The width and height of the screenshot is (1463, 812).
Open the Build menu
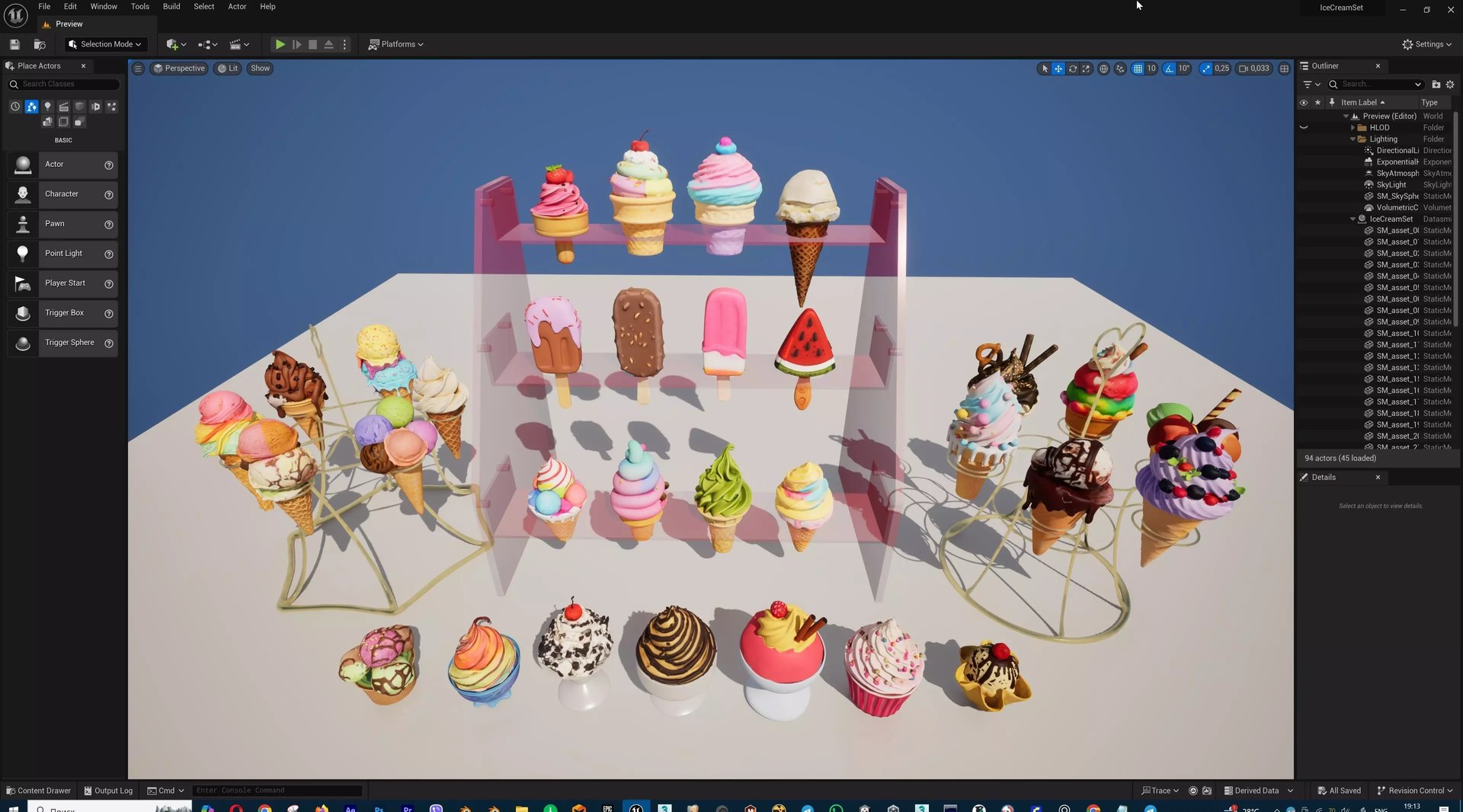pos(171,7)
